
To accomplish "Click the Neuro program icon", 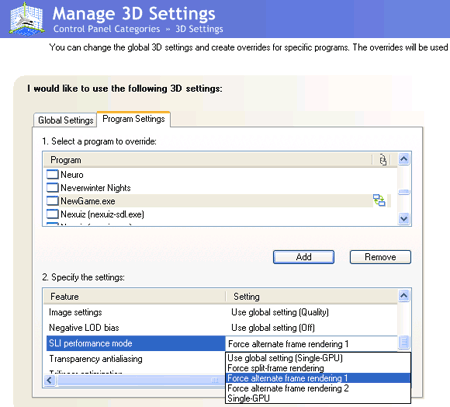I will point(52,174).
